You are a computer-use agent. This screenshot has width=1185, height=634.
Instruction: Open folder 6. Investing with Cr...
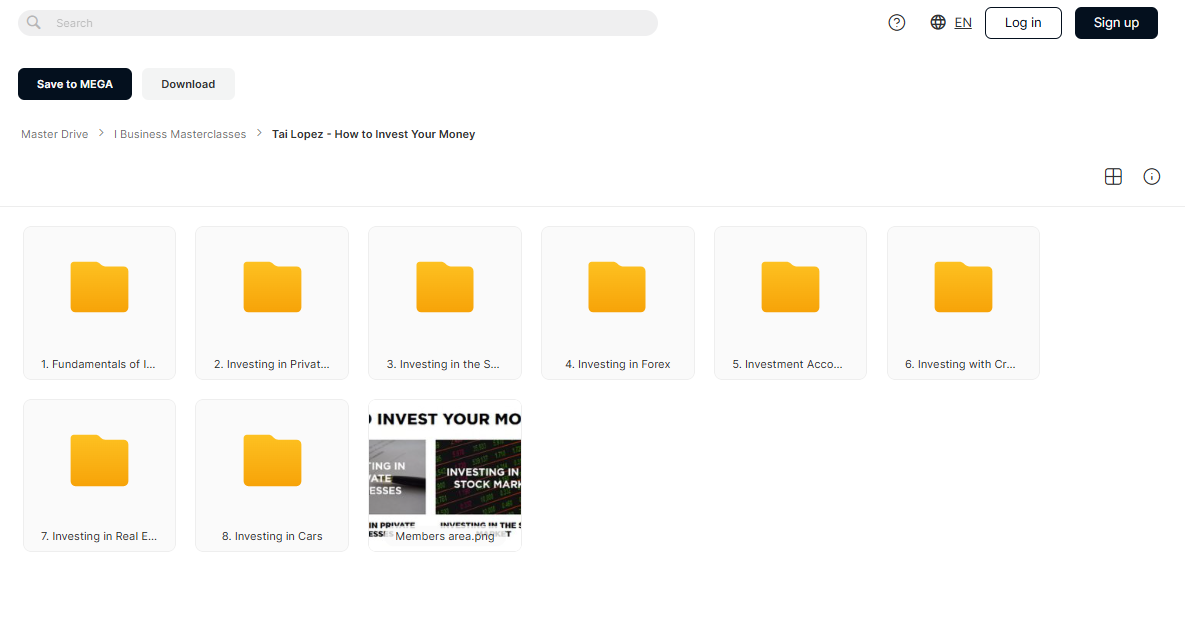(x=963, y=303)
